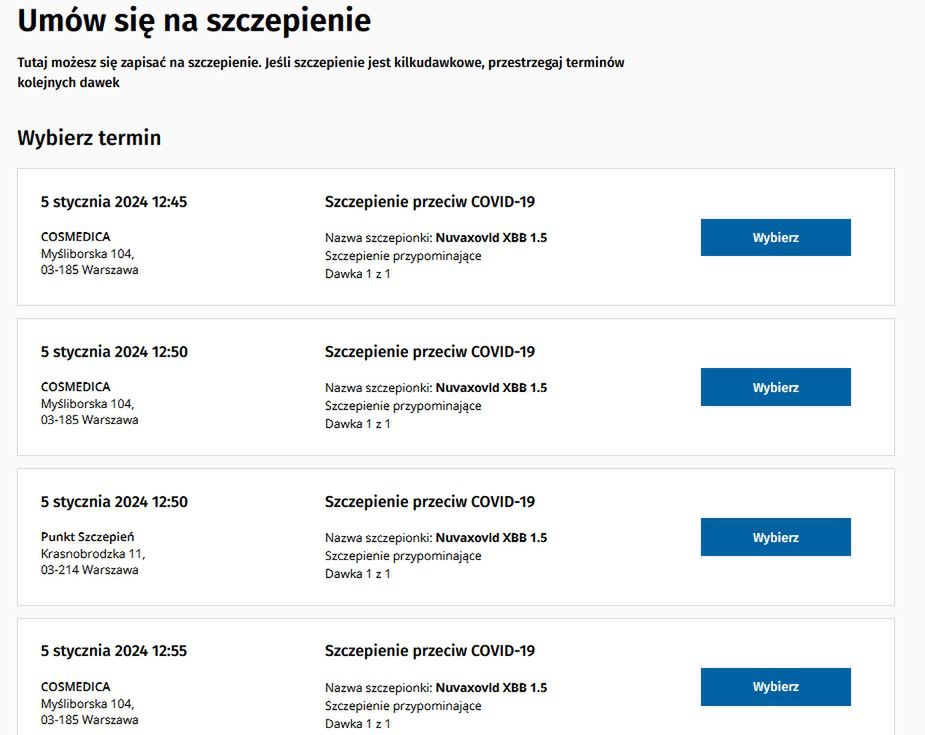Click the "5 stycznia 2024 12:55" date
This screenshot has width=925, height=735.
(x=114, y=651)
